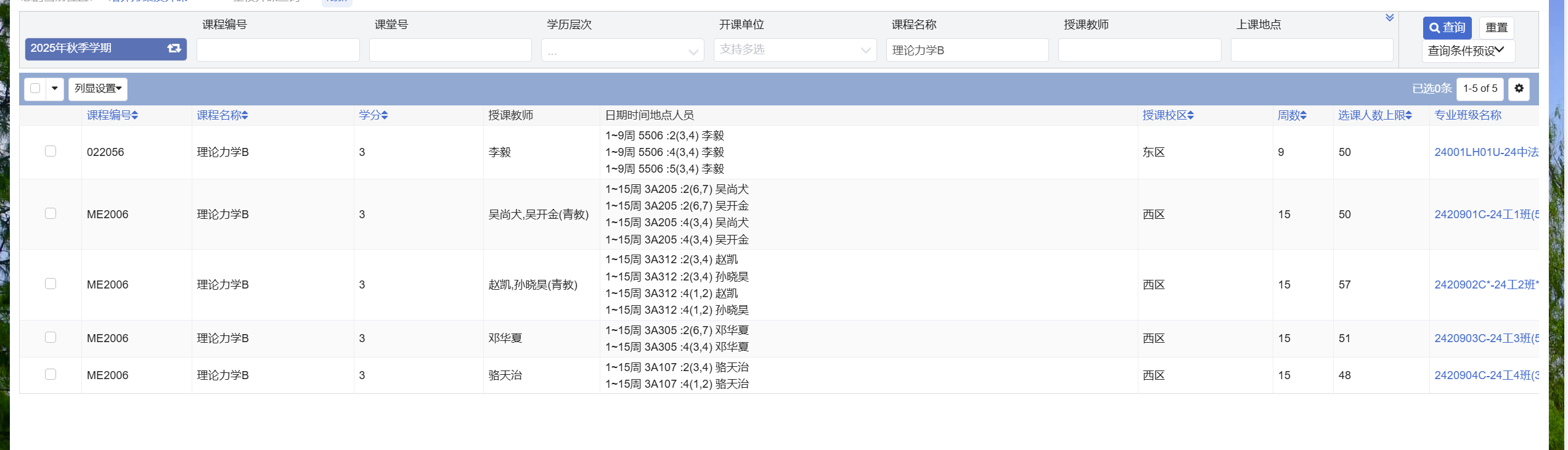The width and height of the screenshot is (1568, 450).
Task: Sort table by 学分 column
Action: coord(373,115)
